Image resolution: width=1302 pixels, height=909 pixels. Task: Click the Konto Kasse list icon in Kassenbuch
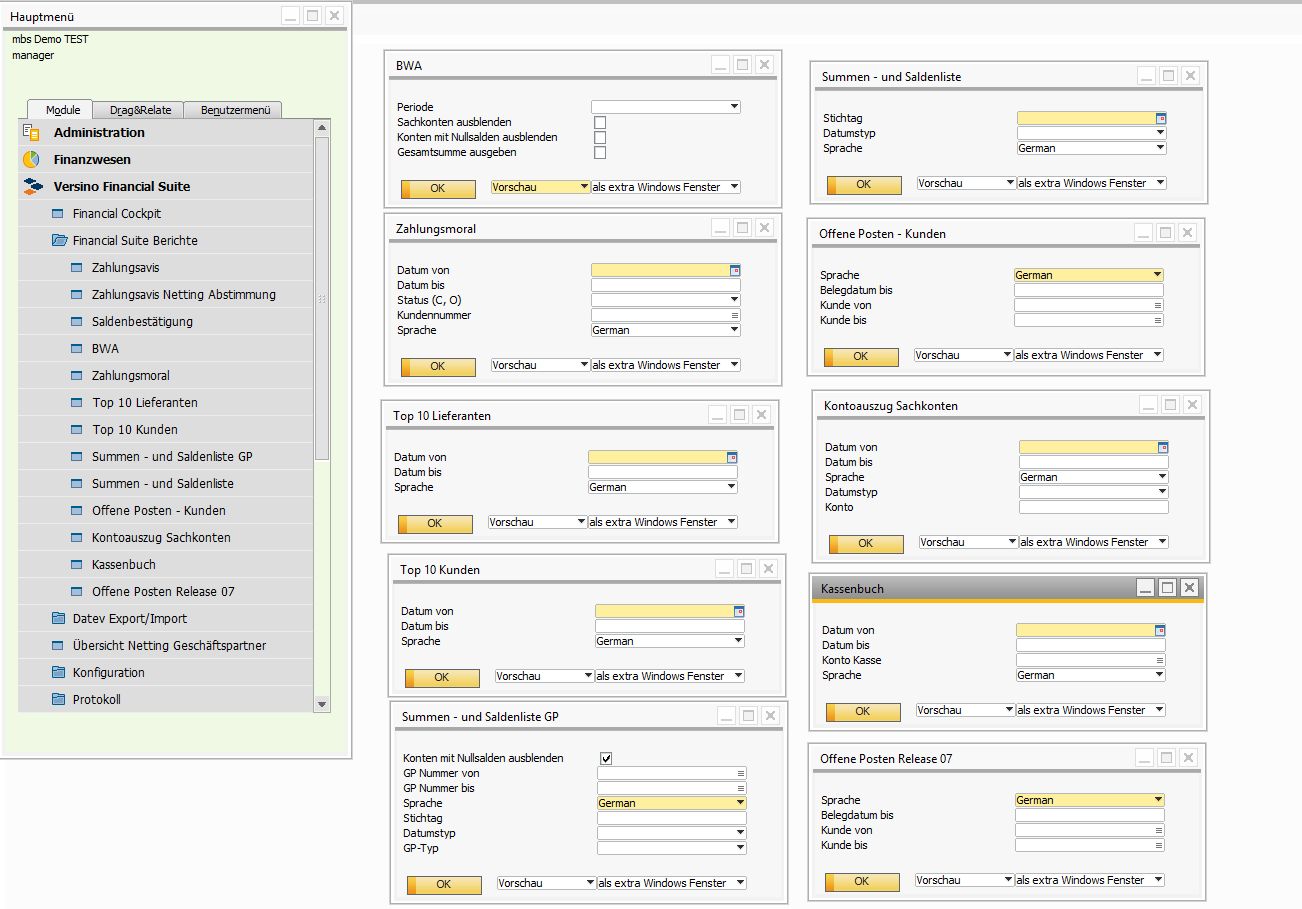pos(1160,660)
